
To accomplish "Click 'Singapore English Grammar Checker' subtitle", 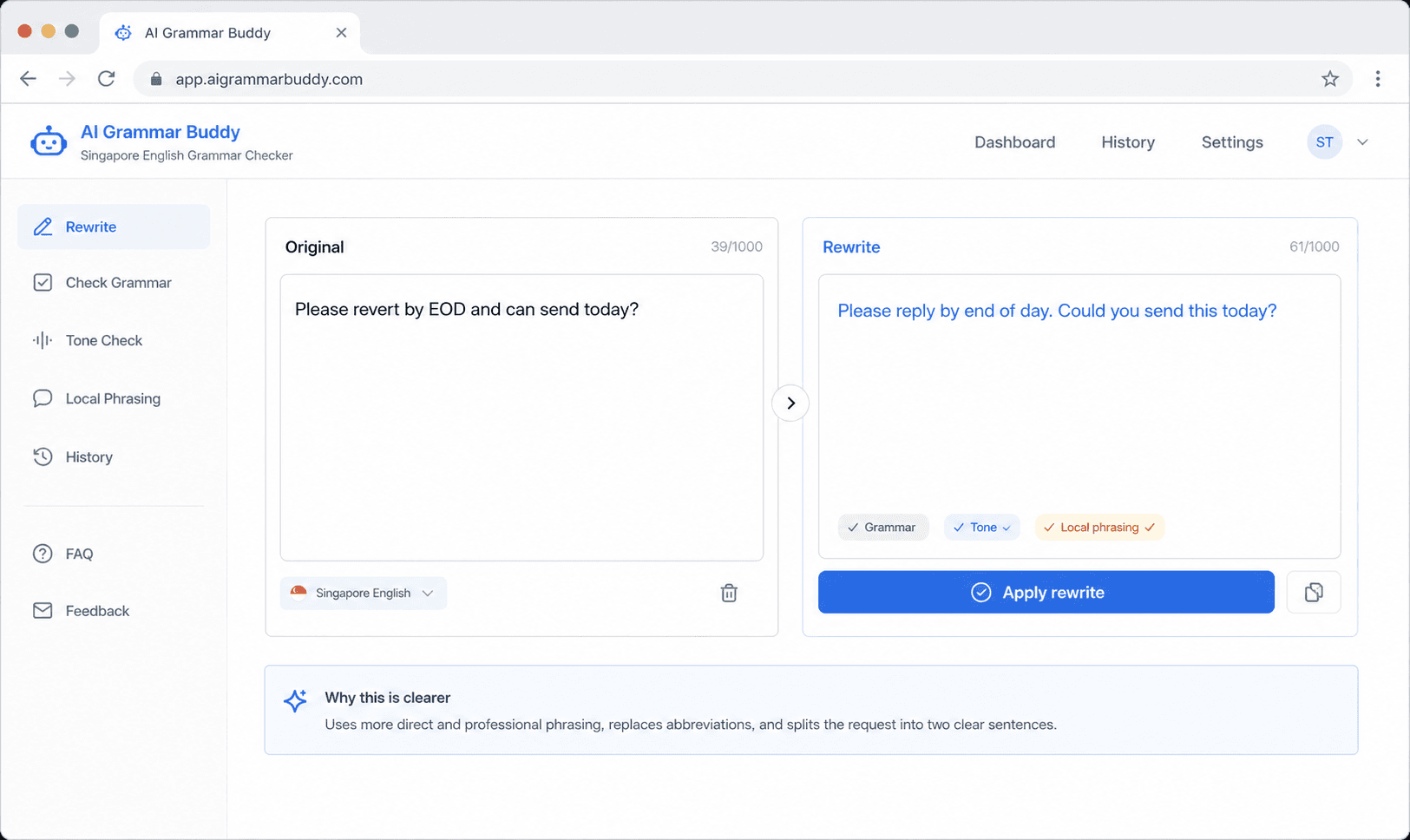I will [187, 155].
